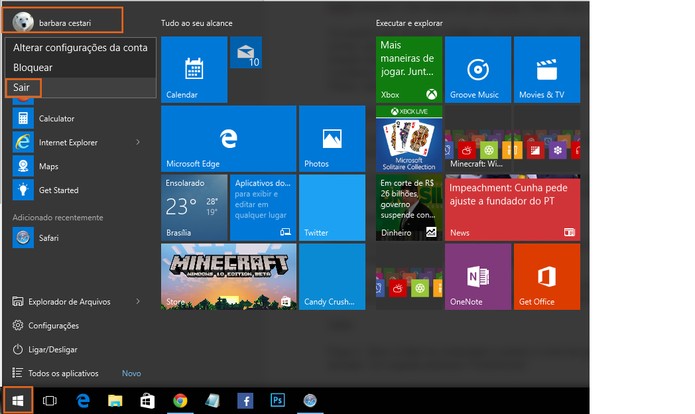Open the Twitter tile
Image resolution: width=695 pixels, height=414 pixels.
point(332,207)
